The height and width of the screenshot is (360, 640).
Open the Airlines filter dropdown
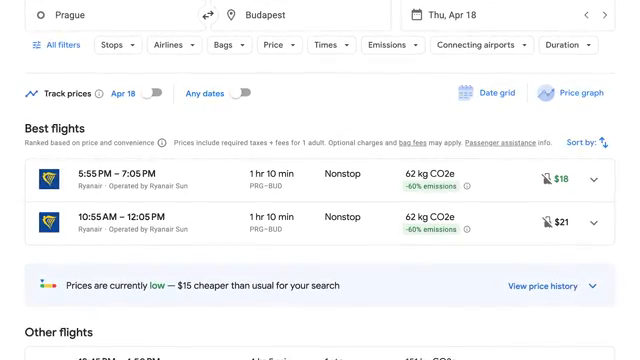[174, 45]
